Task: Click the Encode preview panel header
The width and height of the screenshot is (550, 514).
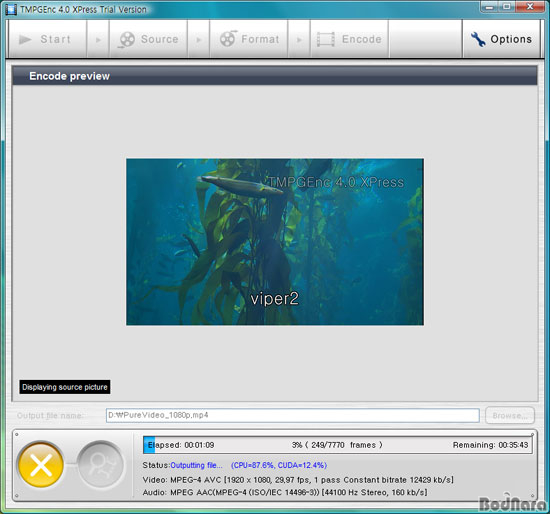Action: coord(275,76)
